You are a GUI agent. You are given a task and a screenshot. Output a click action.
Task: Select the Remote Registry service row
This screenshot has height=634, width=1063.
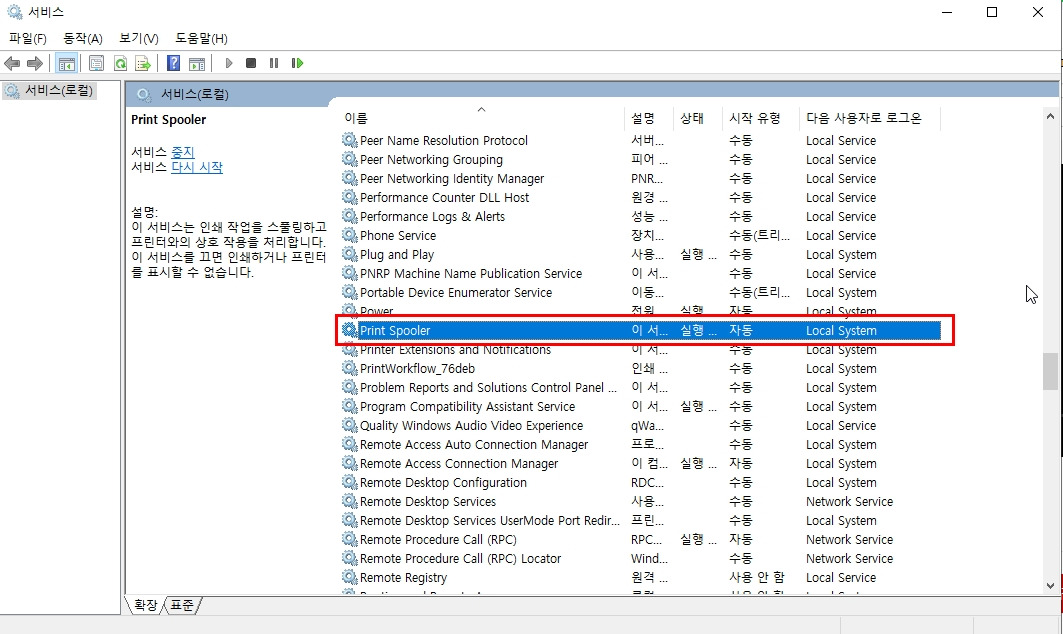click(x=640, y=578)
